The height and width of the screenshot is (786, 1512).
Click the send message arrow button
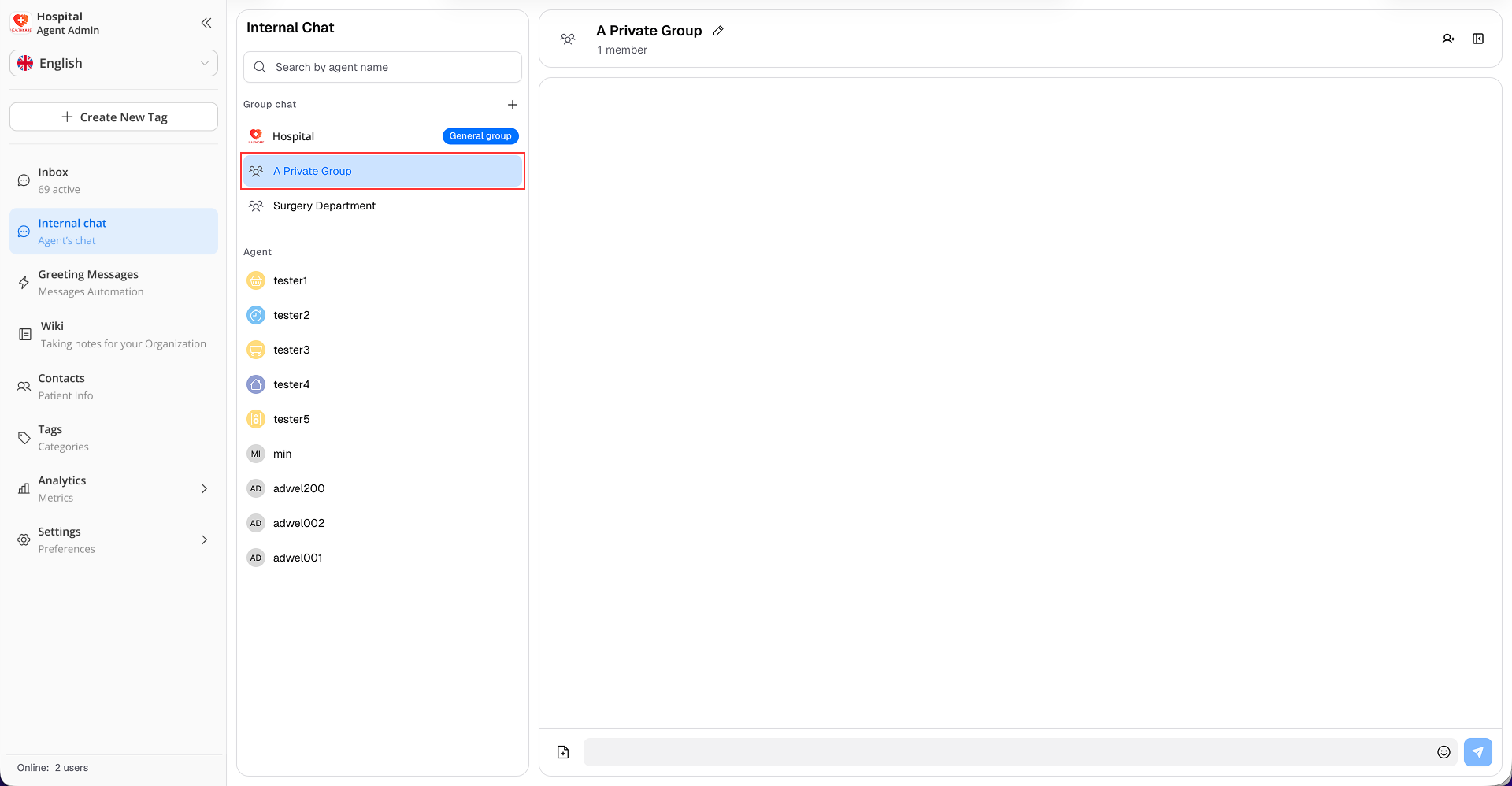(x=1477, y=752)
